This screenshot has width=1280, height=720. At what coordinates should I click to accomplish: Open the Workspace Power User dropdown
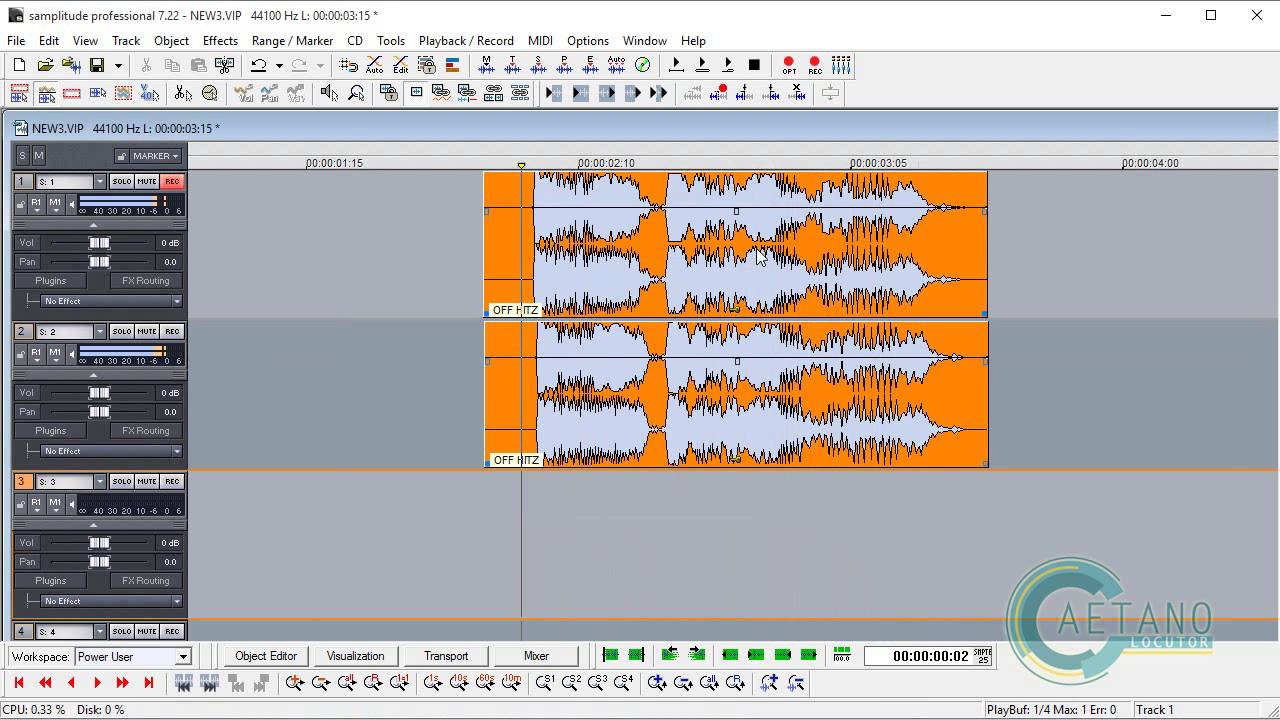coord(183,657)
